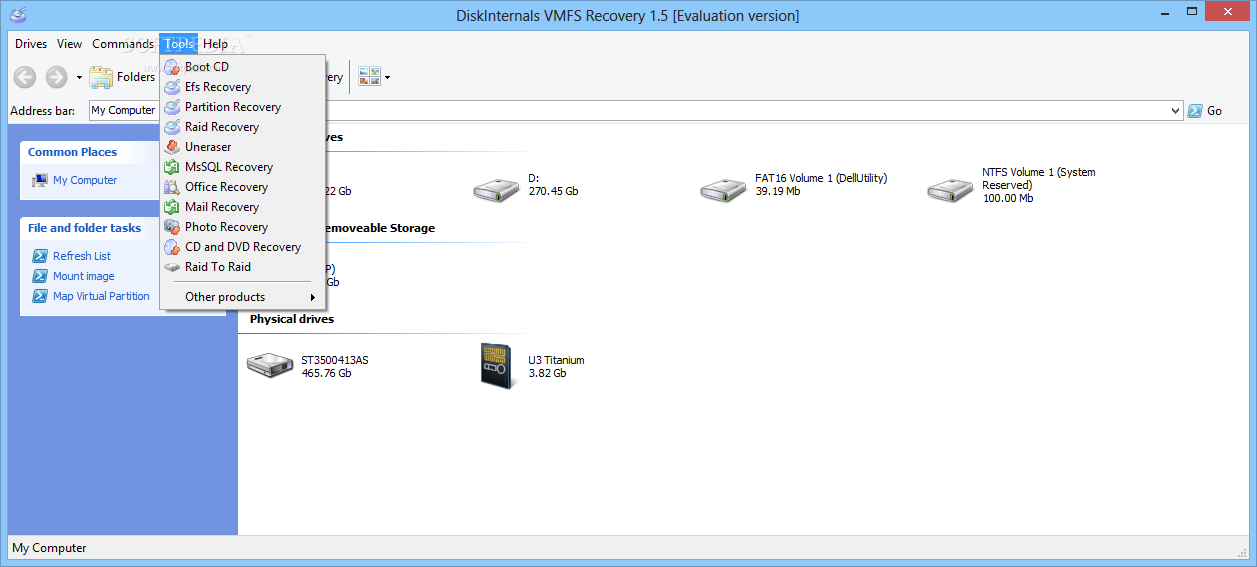Select the ST3500413AS physical drive icon

point(270,365)
